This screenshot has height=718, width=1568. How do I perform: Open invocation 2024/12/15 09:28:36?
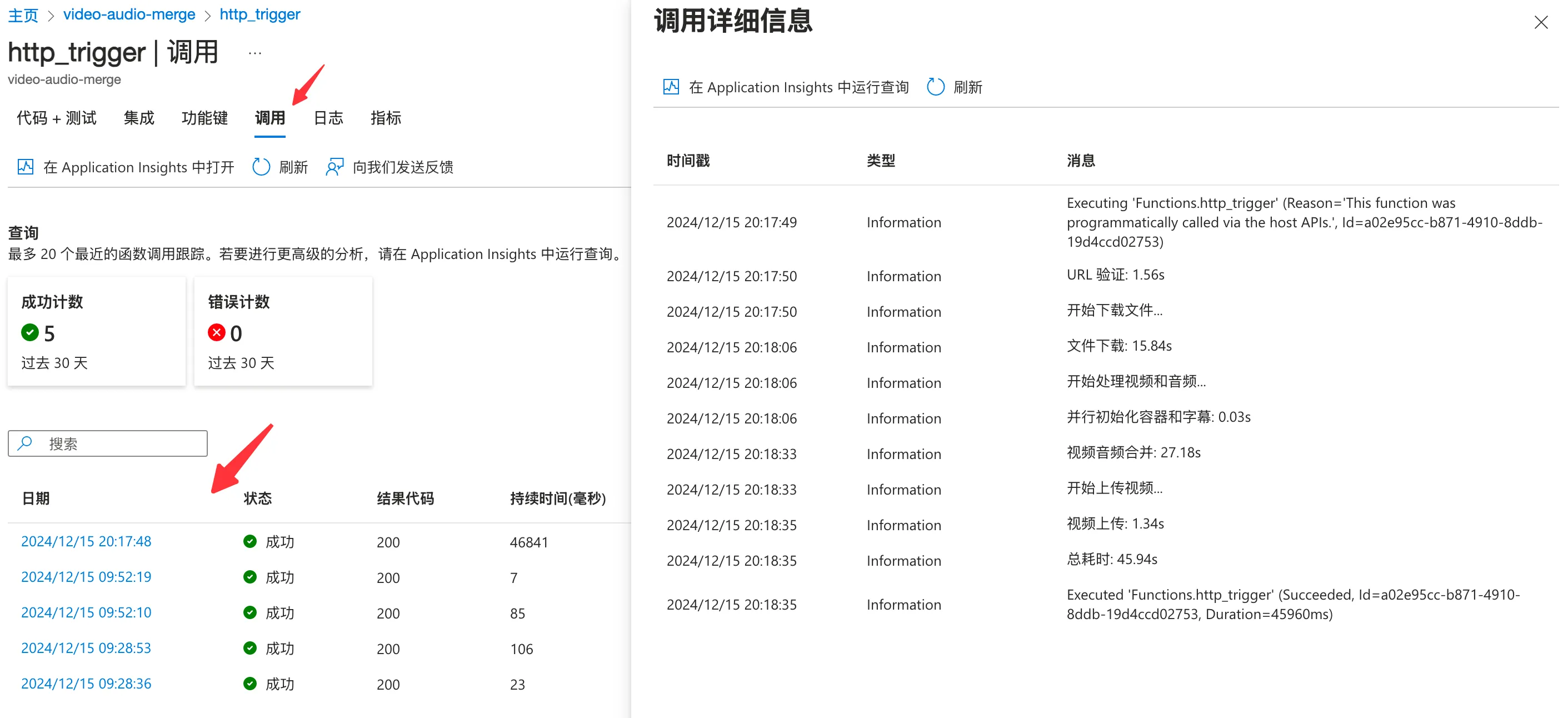click(87, 684)
